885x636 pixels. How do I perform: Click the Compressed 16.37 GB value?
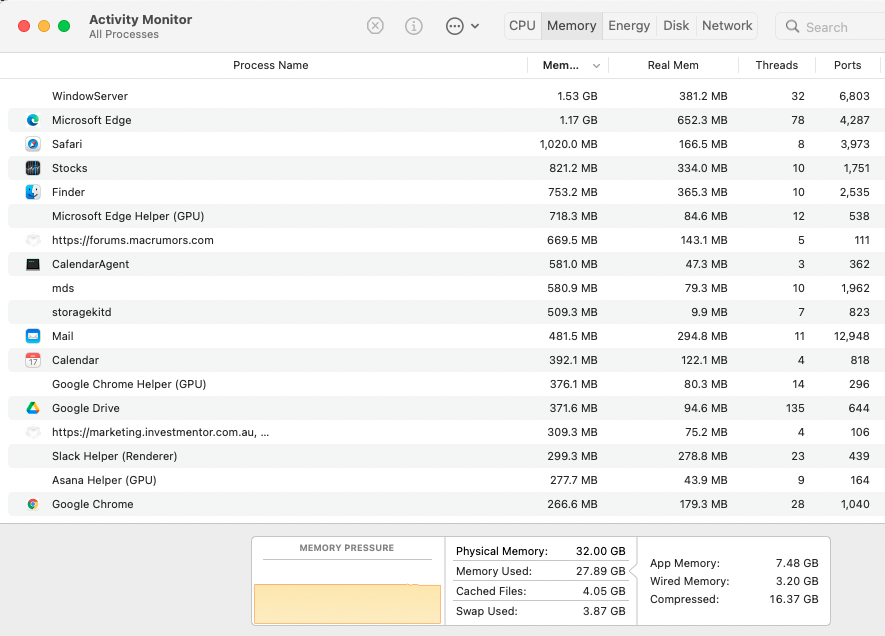coord(794,599)
